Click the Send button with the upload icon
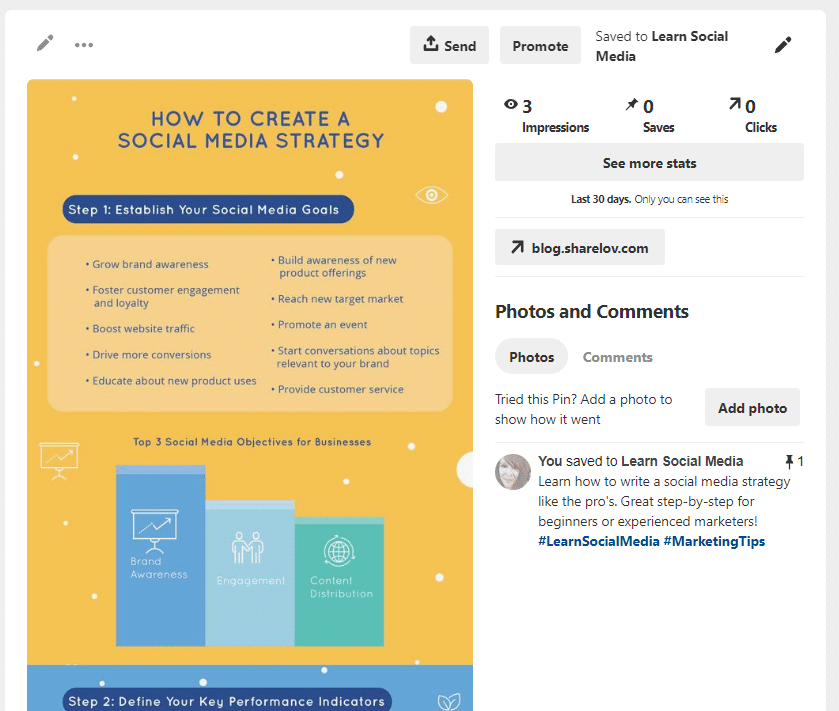Screen dimensions: 839x711 tap(449, 45)
